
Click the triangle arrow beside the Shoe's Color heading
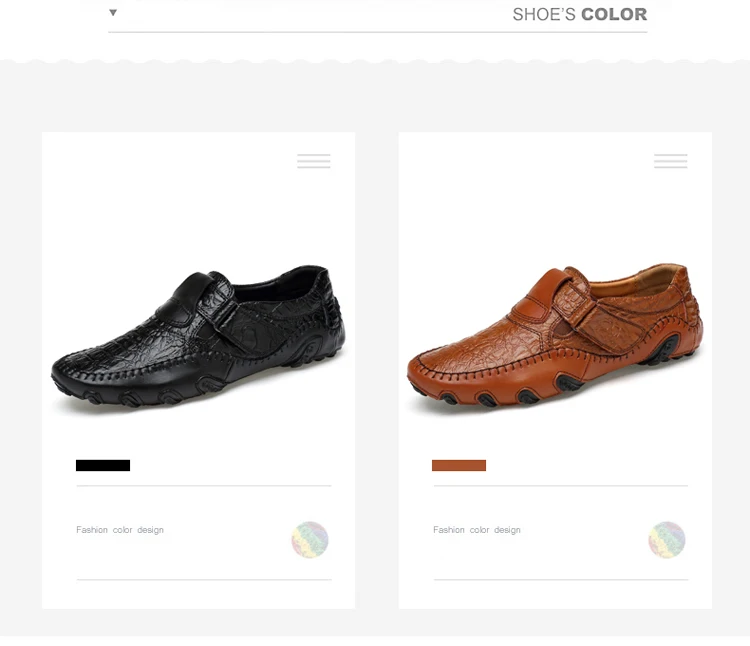(x=113, y=13)
